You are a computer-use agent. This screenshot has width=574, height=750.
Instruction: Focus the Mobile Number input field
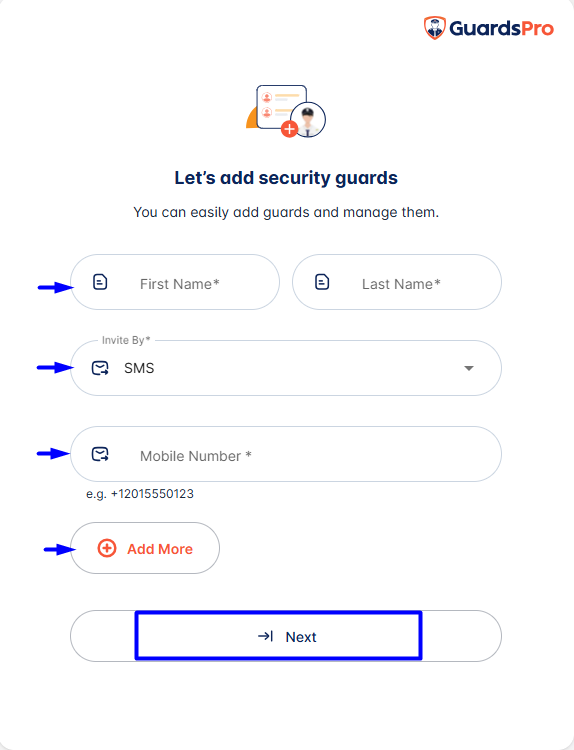286,454
